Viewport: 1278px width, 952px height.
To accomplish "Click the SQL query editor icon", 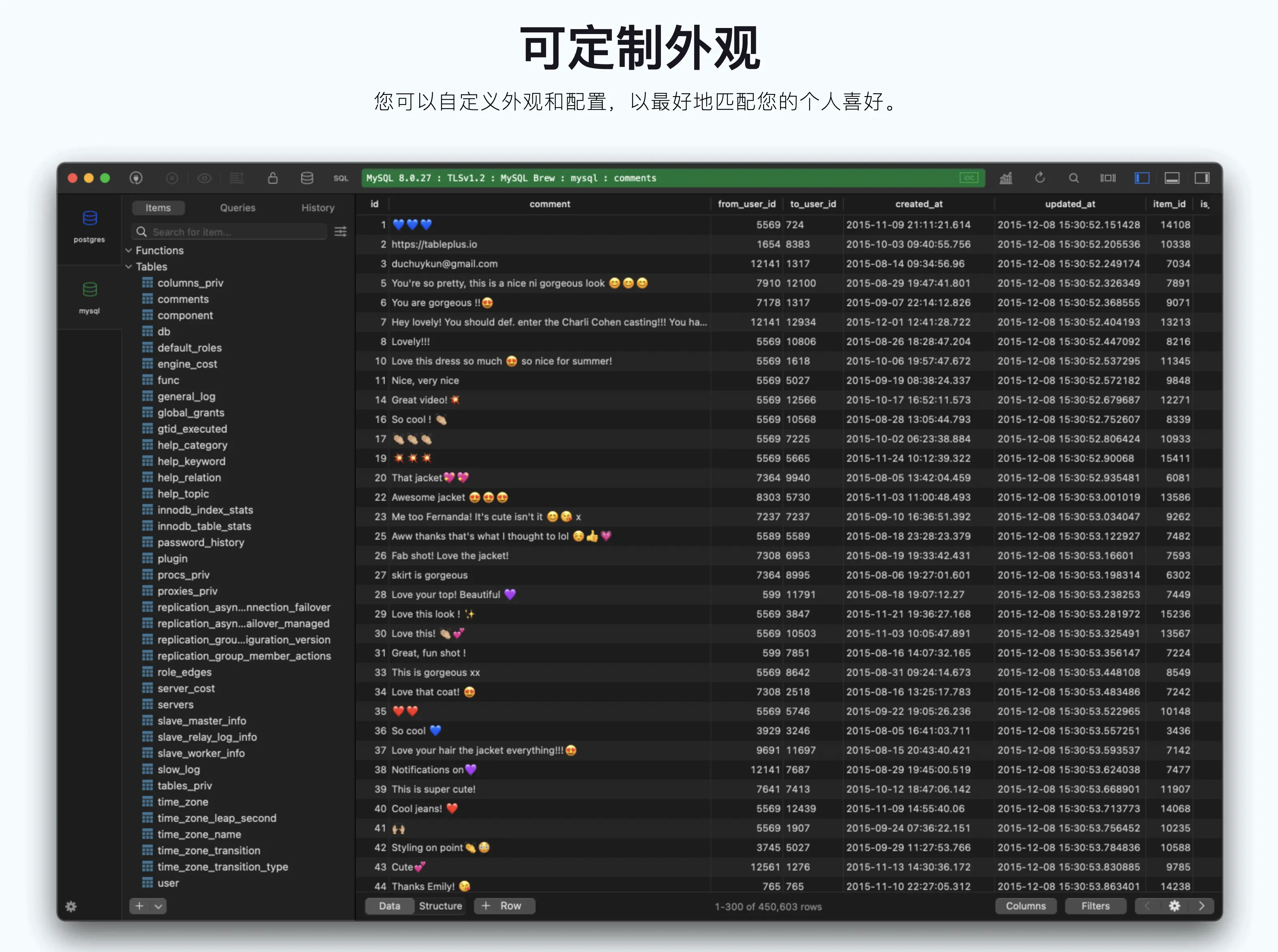I will [x=341, y=178].
